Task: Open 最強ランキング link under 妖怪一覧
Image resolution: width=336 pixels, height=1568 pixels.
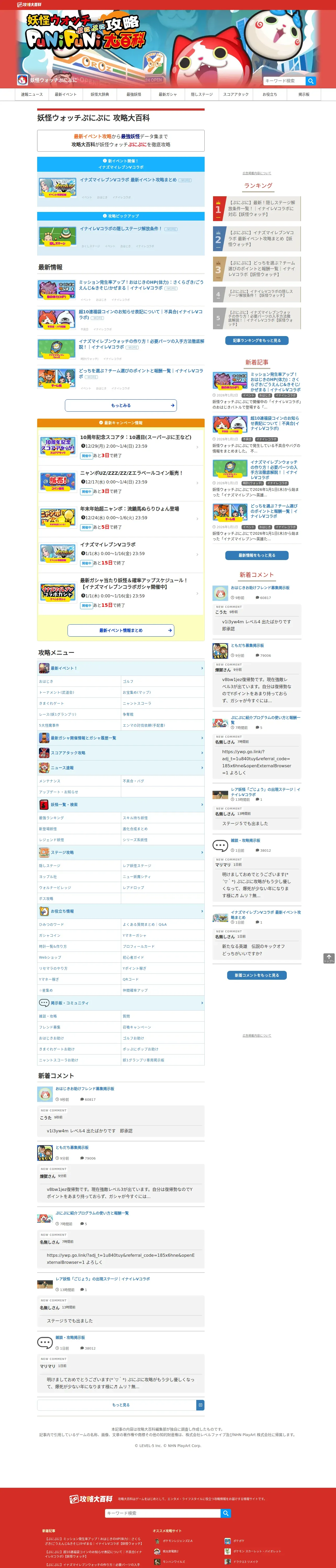Action: click(x=51, y=817)
